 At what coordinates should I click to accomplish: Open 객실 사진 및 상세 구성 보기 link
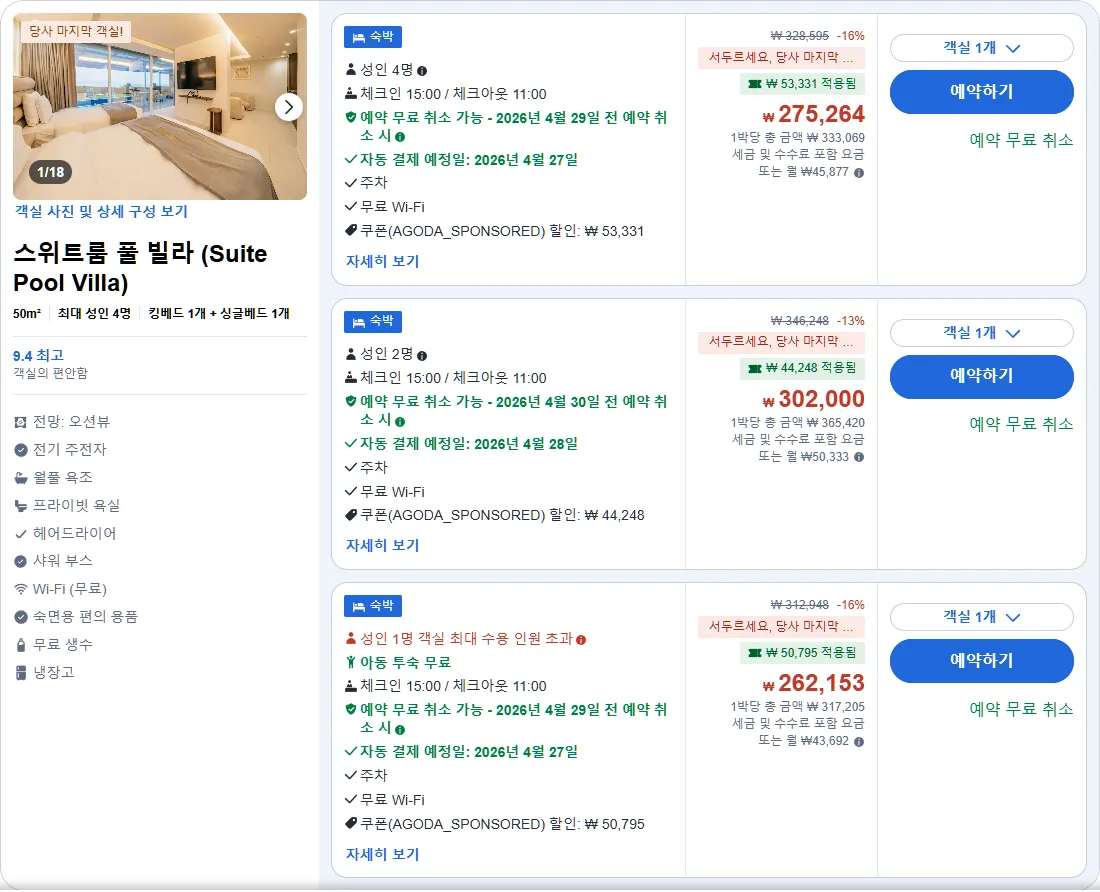[101, 211]
